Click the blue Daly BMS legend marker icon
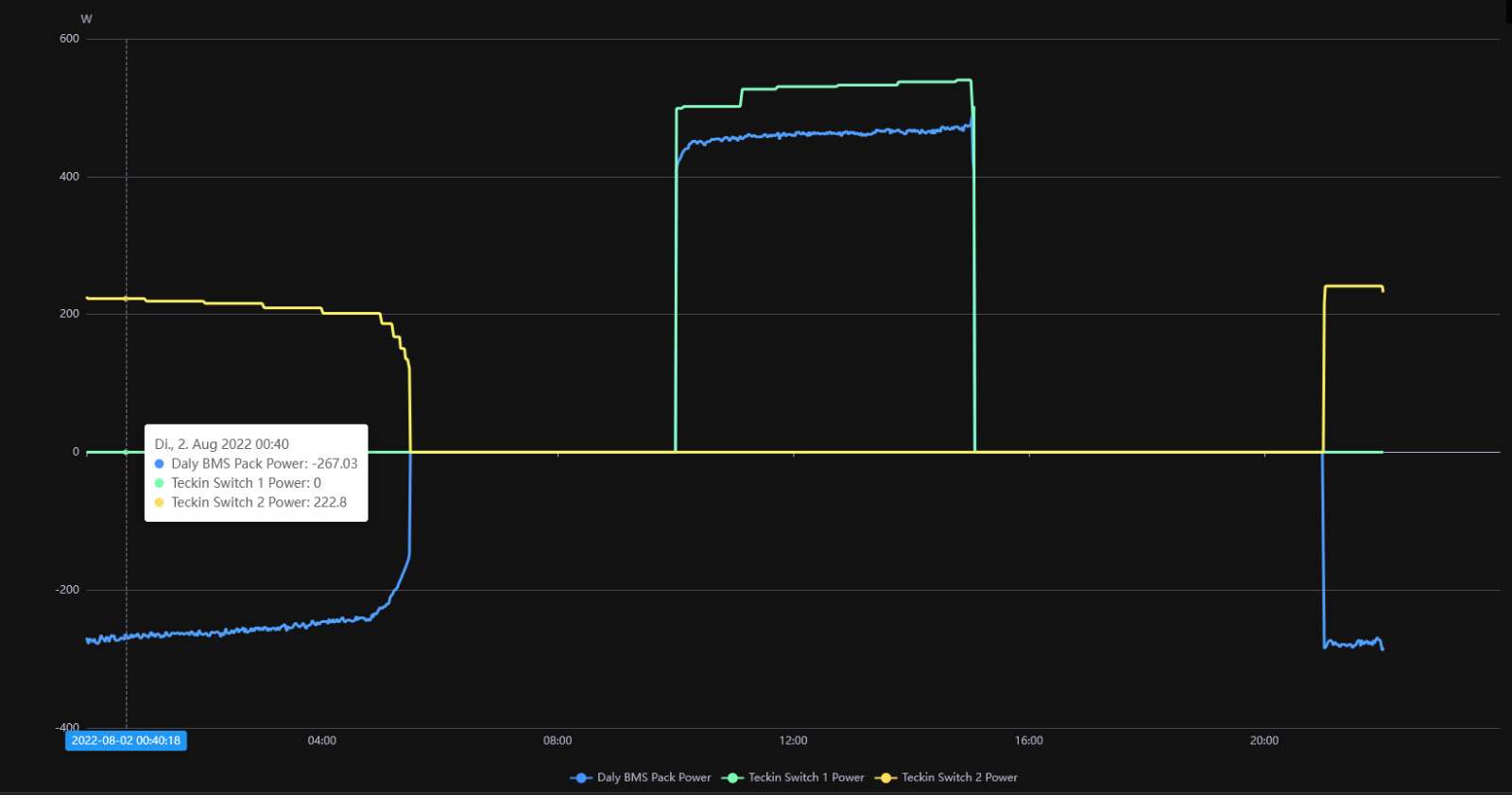 click(581, 778)
